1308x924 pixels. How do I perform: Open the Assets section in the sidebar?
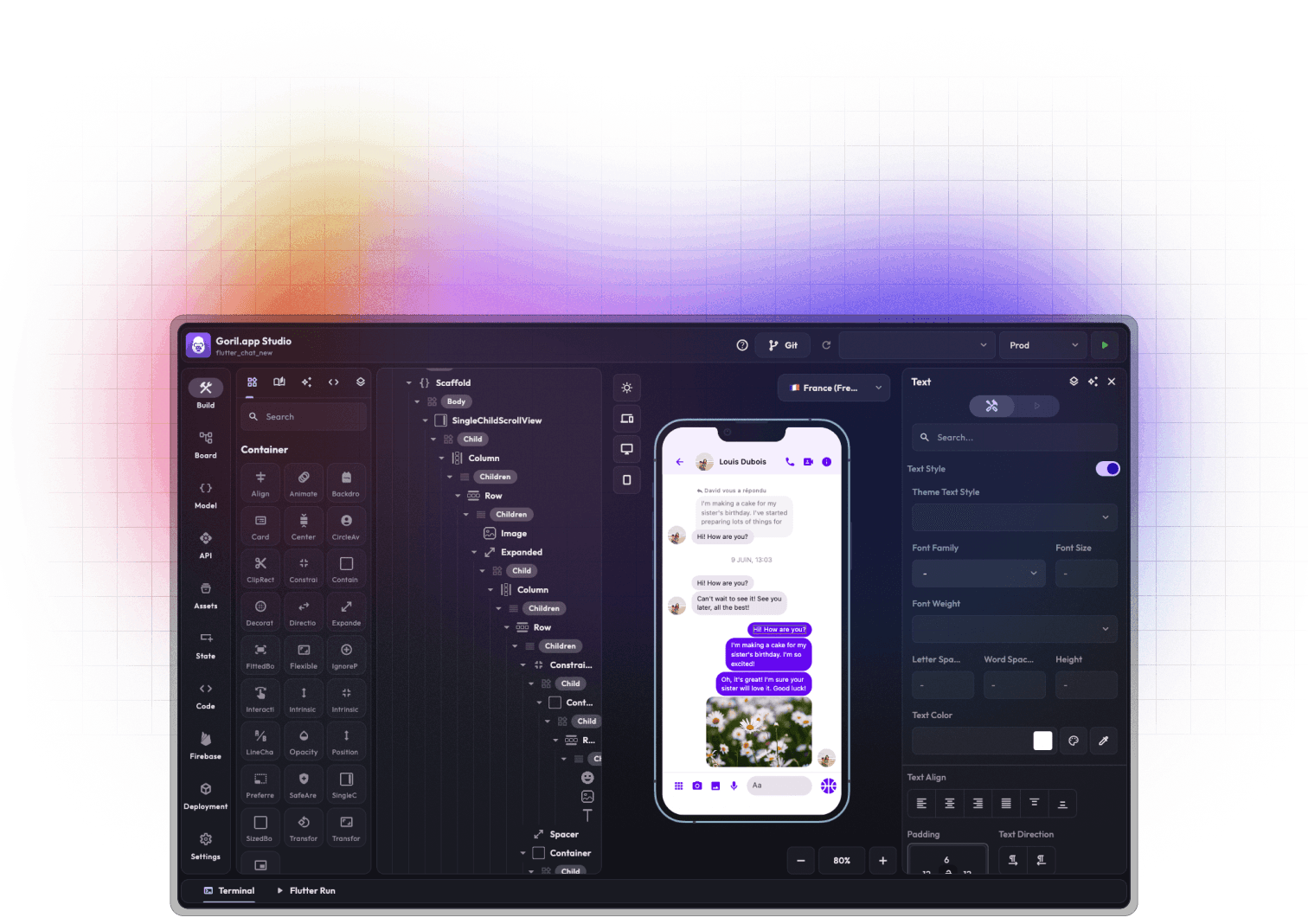point(206,594)
